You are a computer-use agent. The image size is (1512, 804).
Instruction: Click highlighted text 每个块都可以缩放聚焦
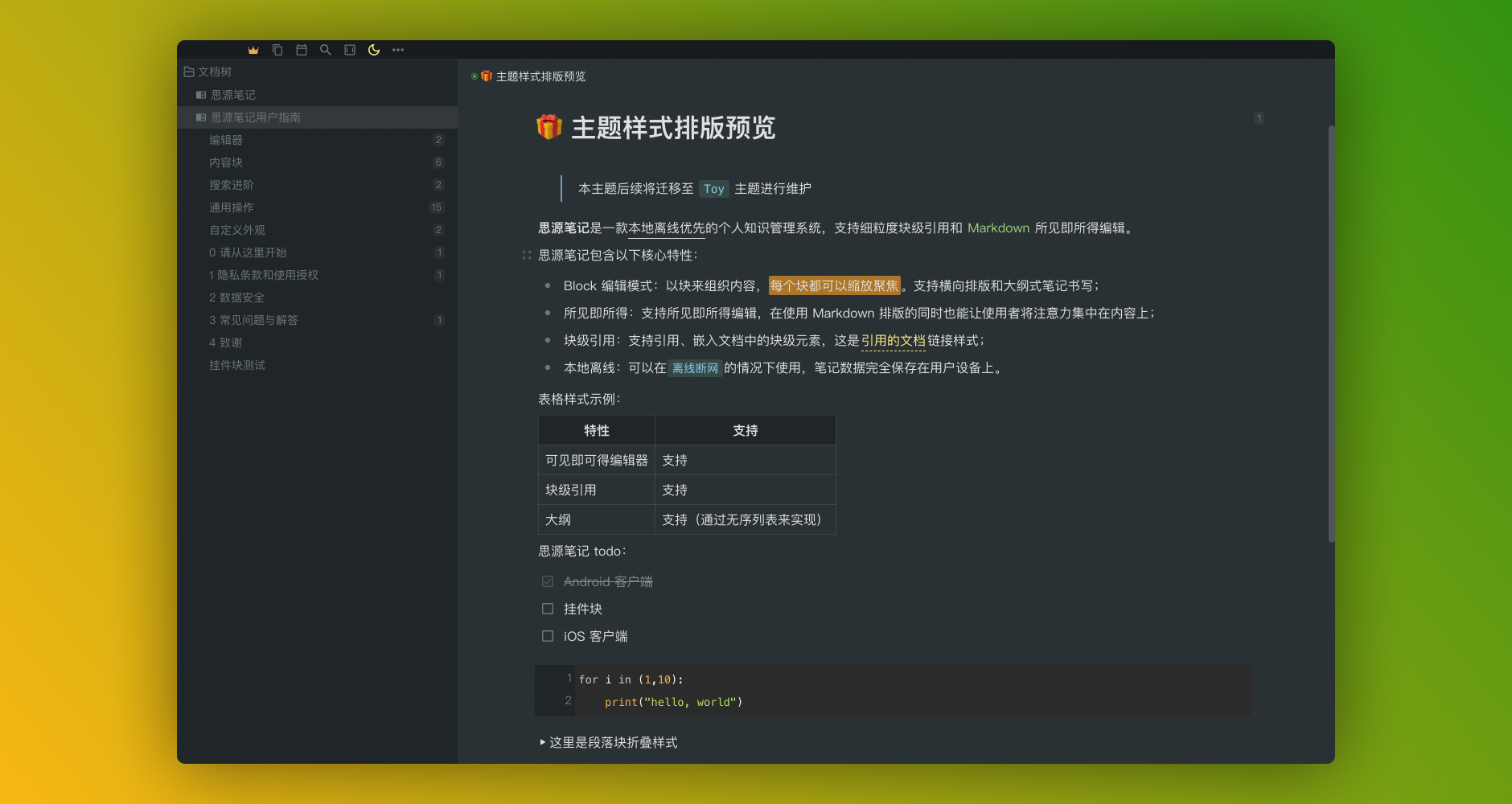(x=834, y=285)
